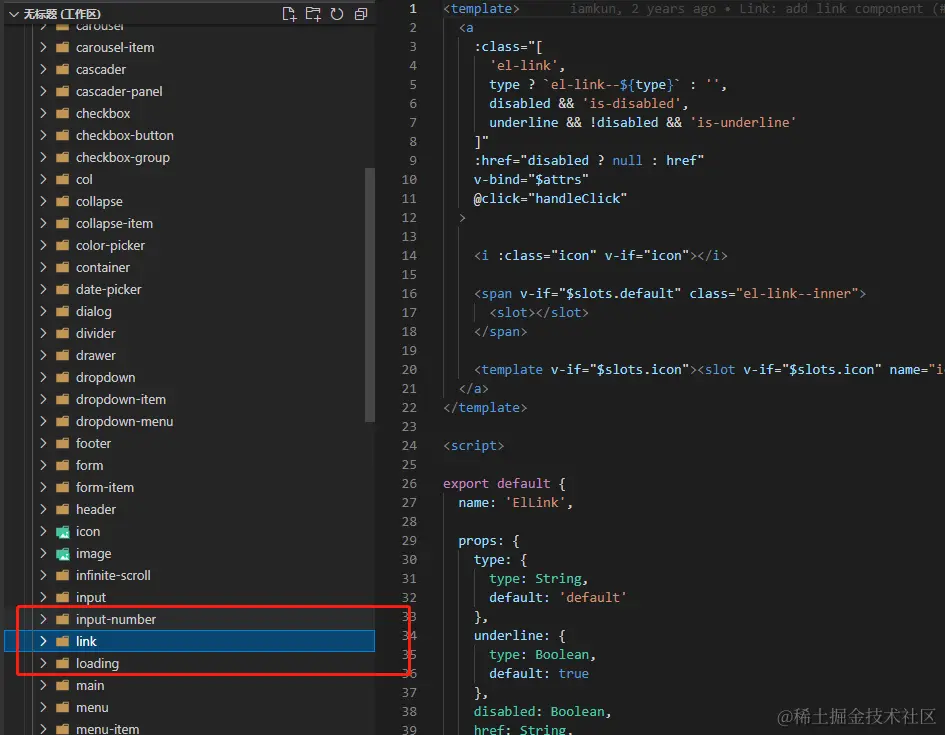Expand the color-picker folder chevron
This screenshot has height=735, width=945.
[x=43, y=245]
